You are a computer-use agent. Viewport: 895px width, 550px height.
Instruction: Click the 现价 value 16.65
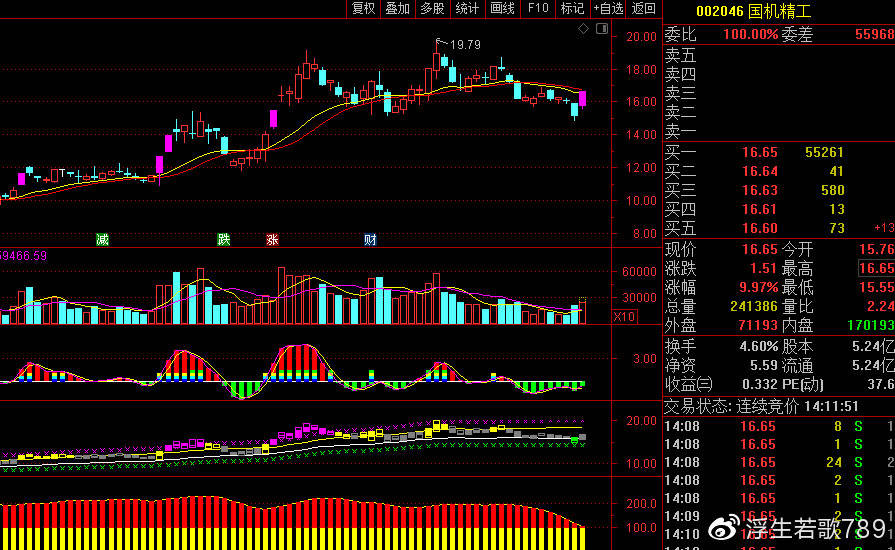coord(760,249)
